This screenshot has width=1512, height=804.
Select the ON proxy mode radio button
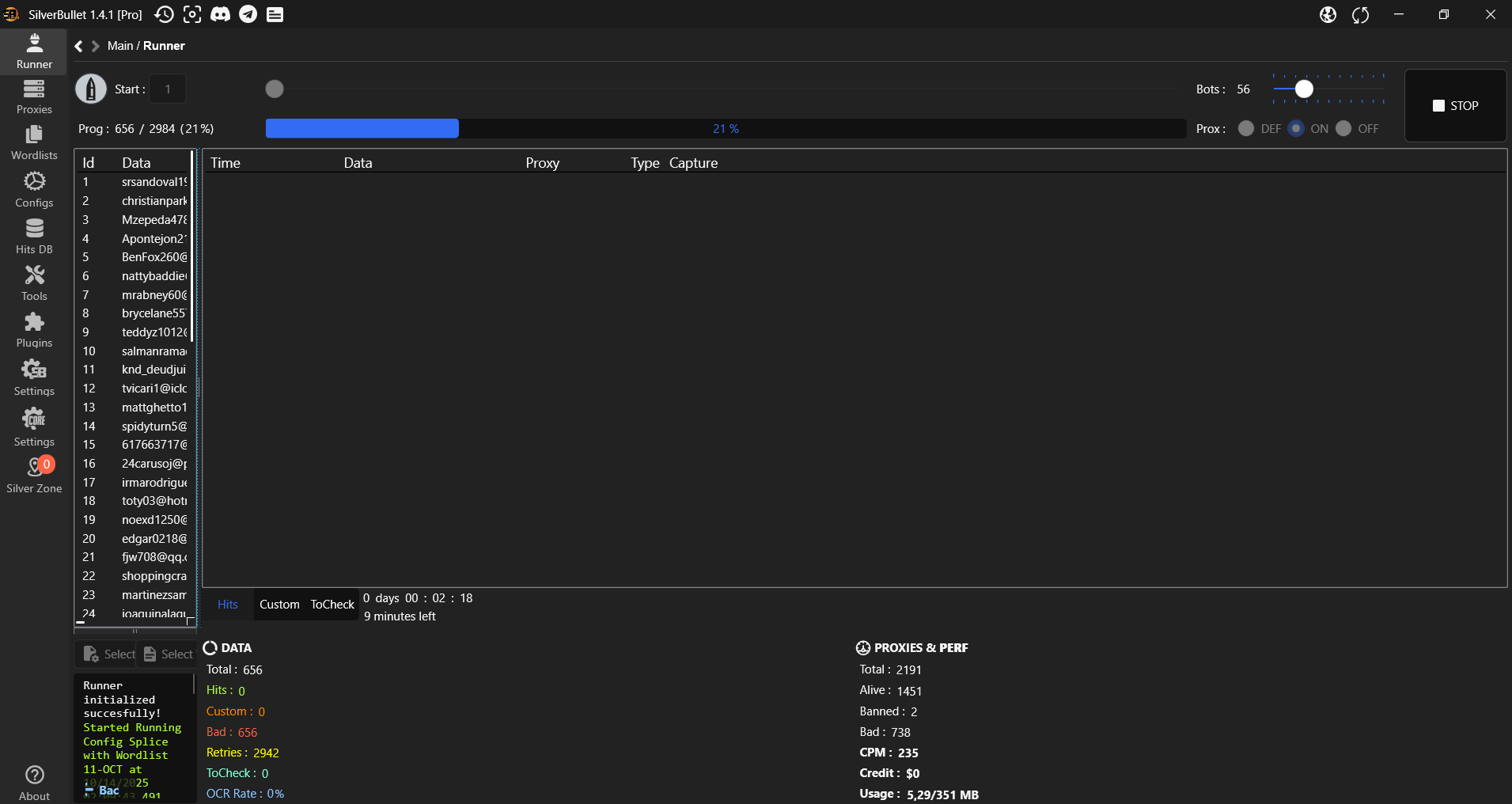click(1296, 128)
